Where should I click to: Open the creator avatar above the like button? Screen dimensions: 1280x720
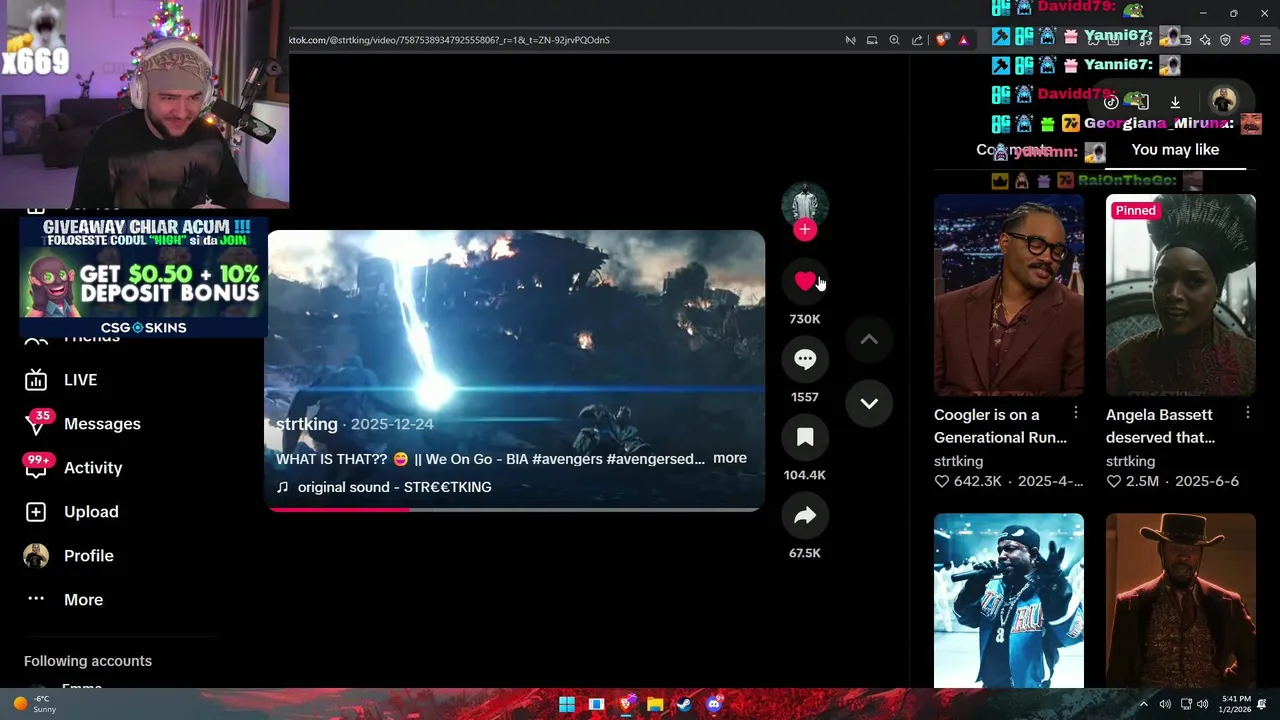805,204
